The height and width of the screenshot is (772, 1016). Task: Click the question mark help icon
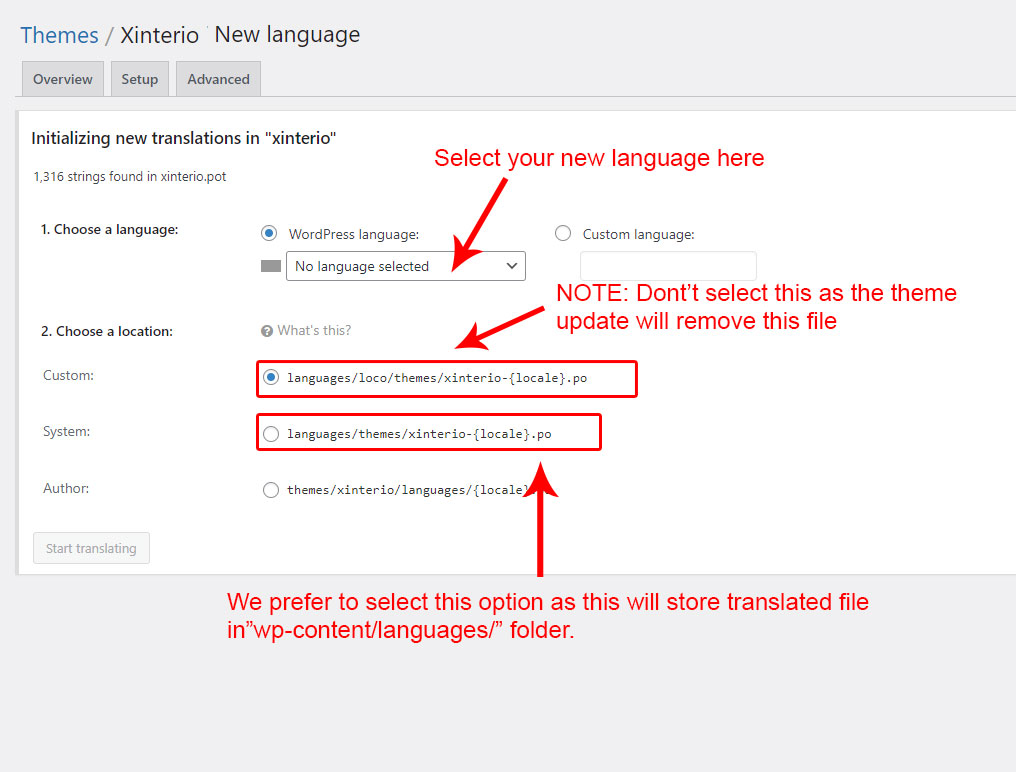click(x=267, y=330)
